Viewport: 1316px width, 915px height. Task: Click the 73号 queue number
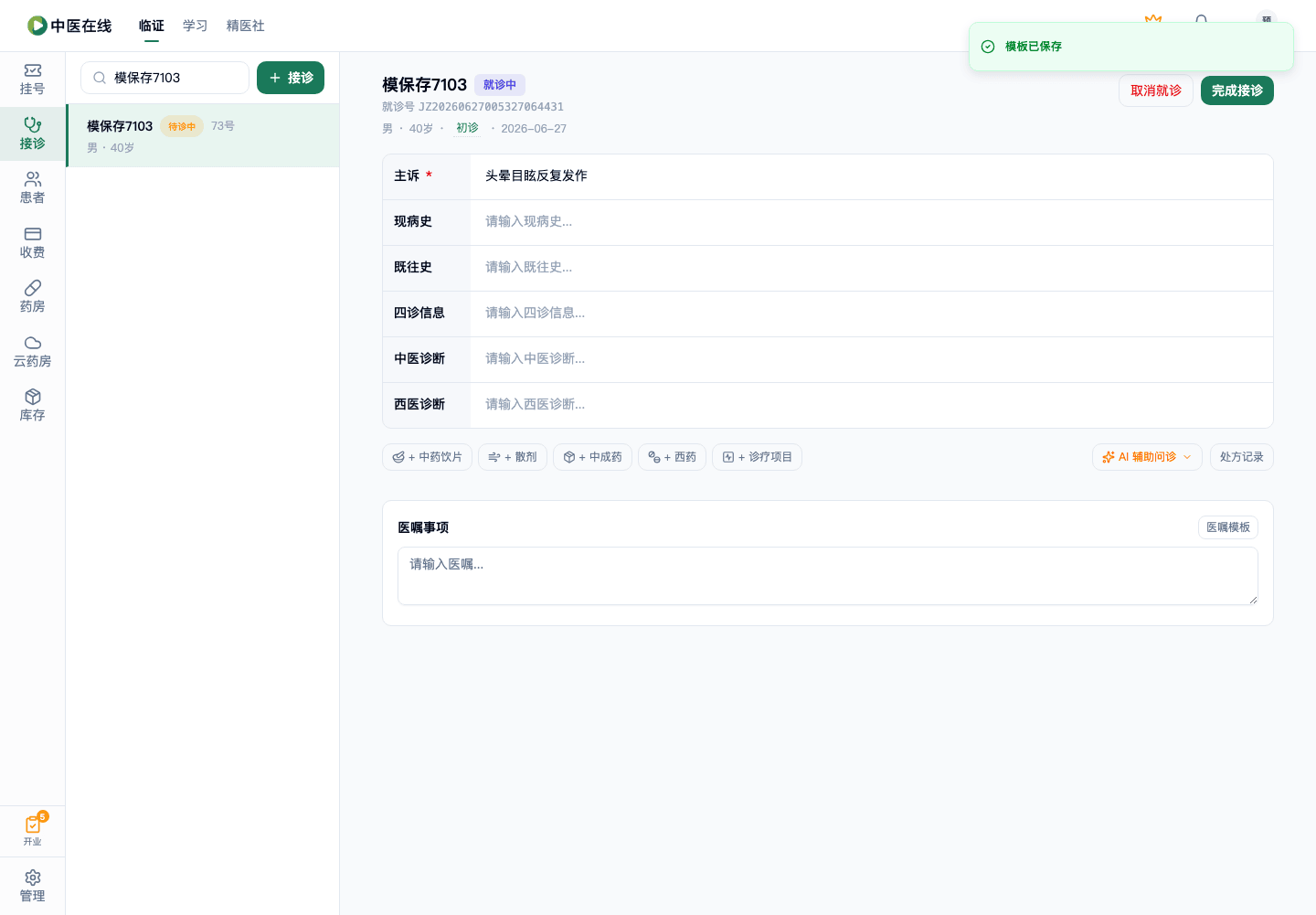(223, 126)
